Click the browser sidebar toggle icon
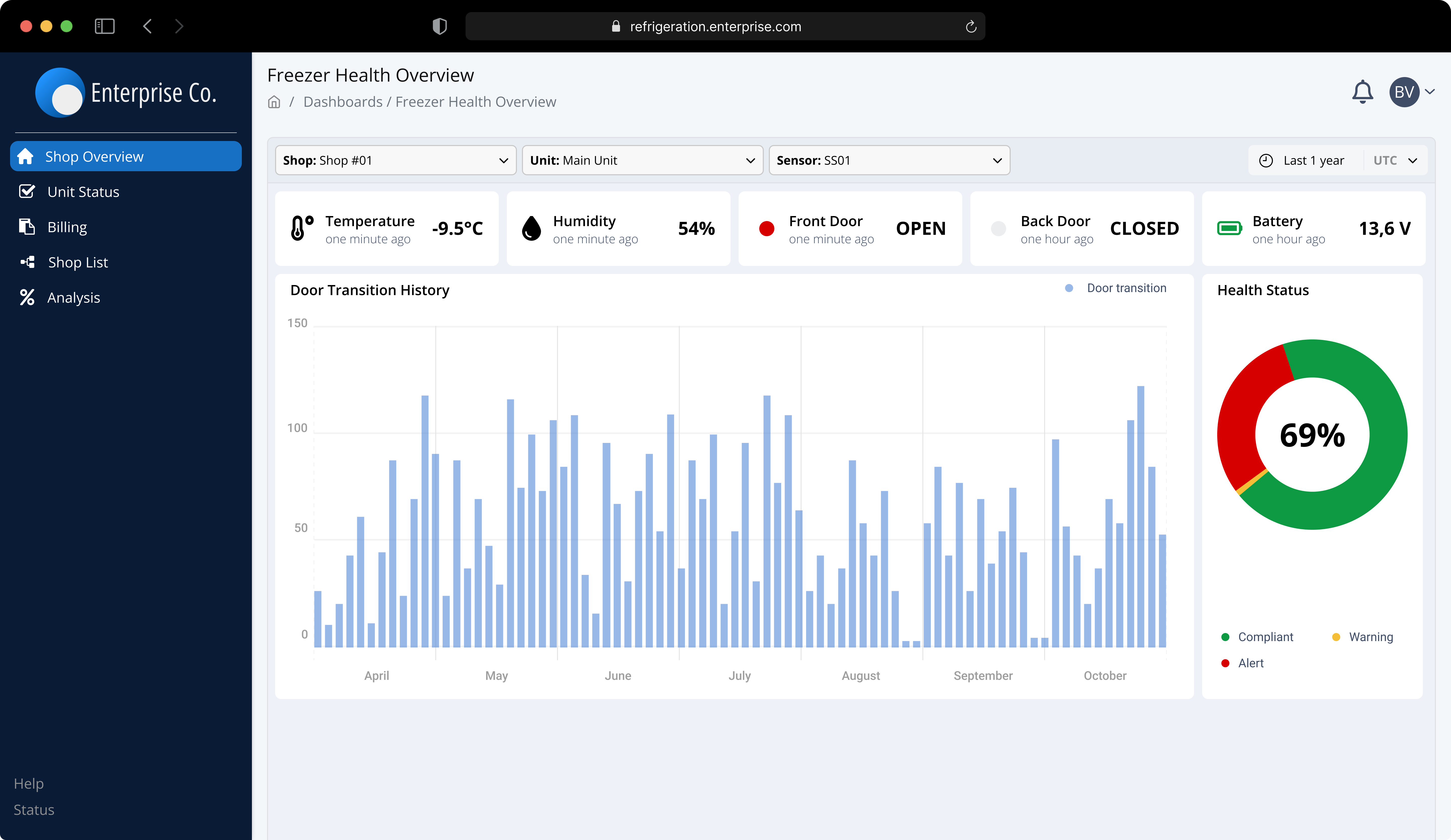This screenshot has height=840, width=1451. click(104, 26)
